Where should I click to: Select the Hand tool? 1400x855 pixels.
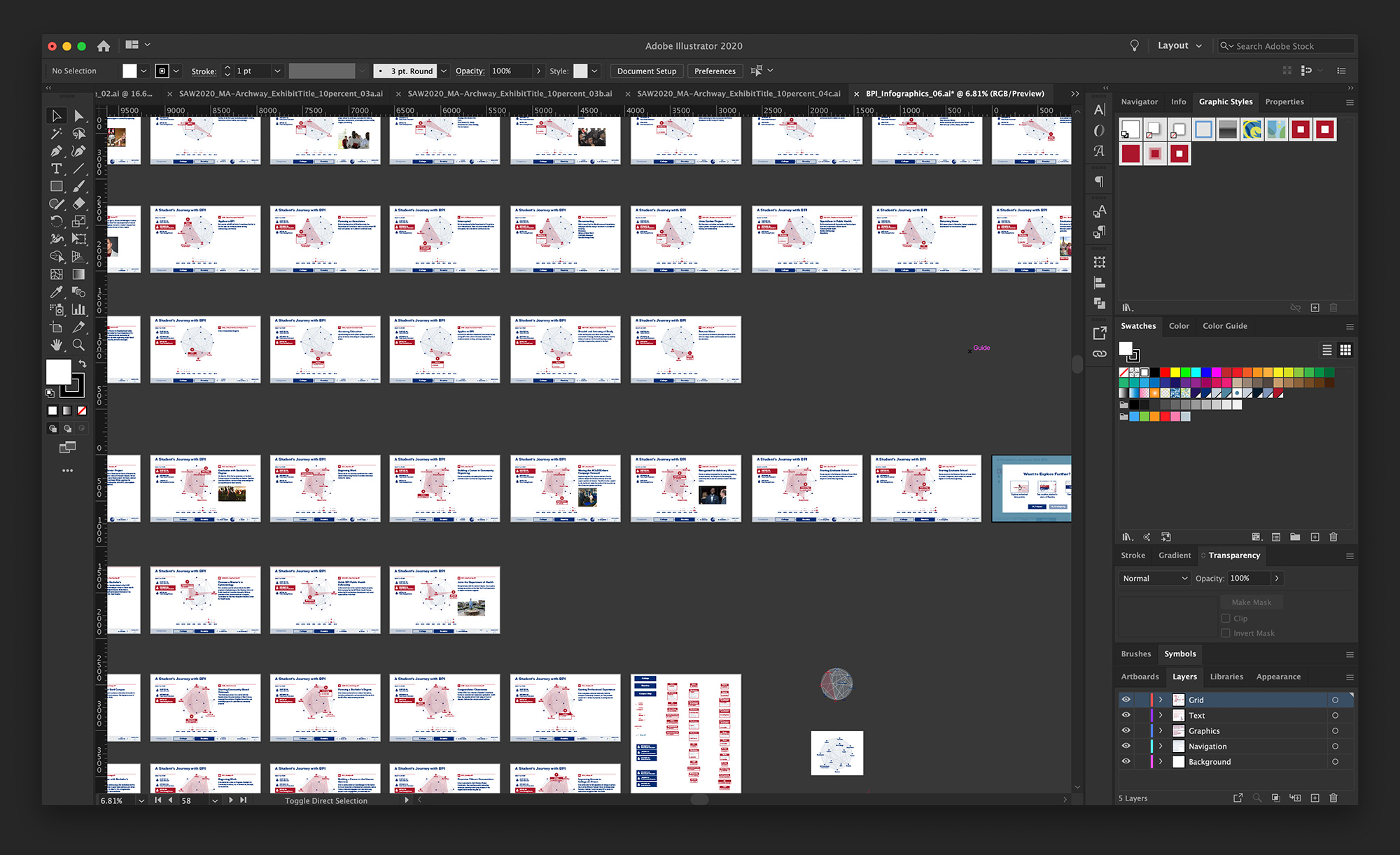point(56,345)
